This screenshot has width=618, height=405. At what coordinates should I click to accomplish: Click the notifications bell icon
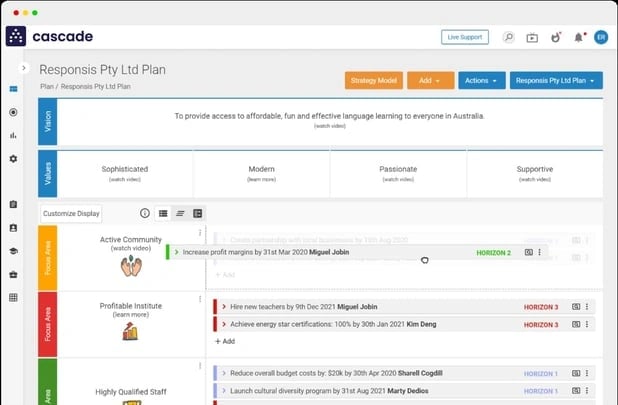click(x=578, y=37)
